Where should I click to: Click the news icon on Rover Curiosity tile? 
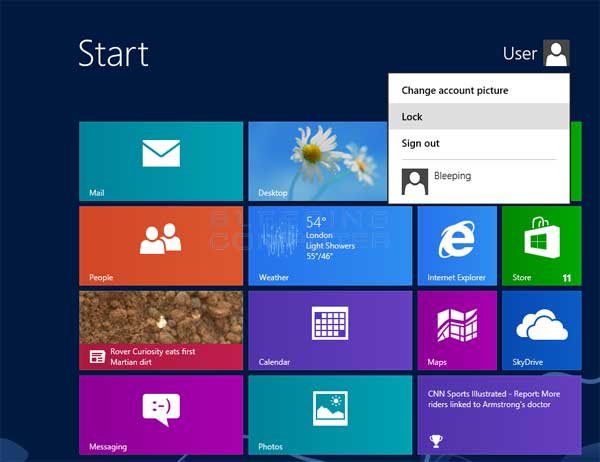pyautogui.click(x=97, y=357)
